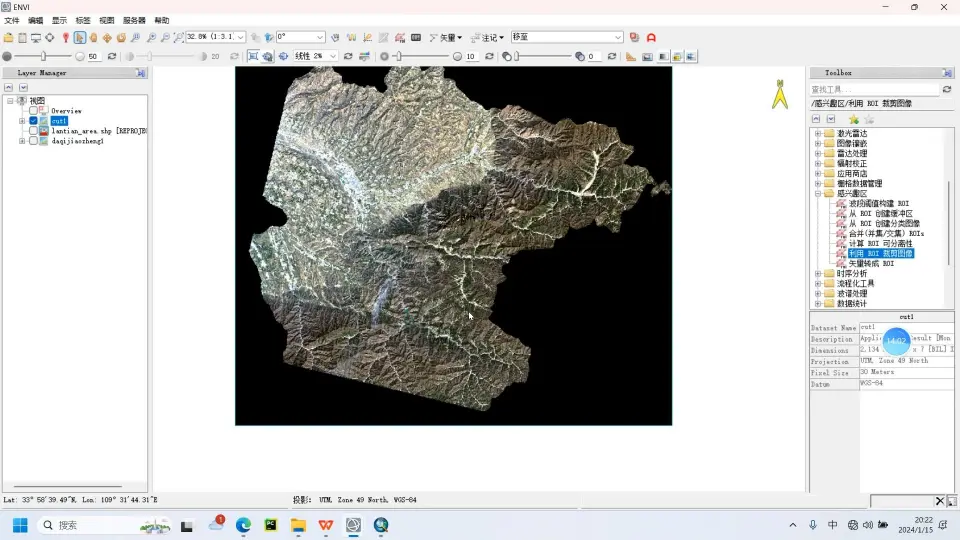Detach the Layer Manager panel icon

(141, 73)
